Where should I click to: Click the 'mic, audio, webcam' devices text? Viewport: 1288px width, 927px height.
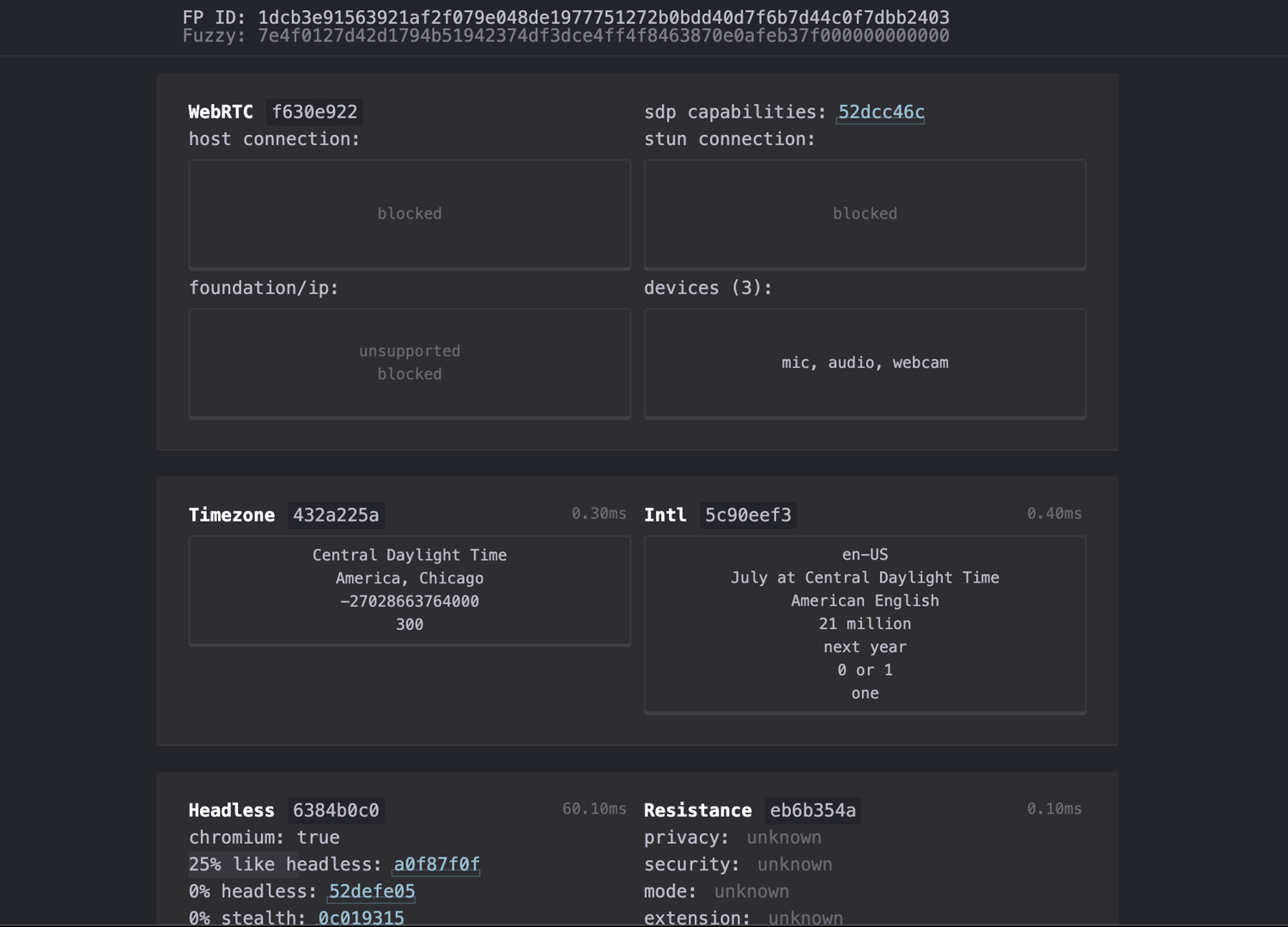865,363
